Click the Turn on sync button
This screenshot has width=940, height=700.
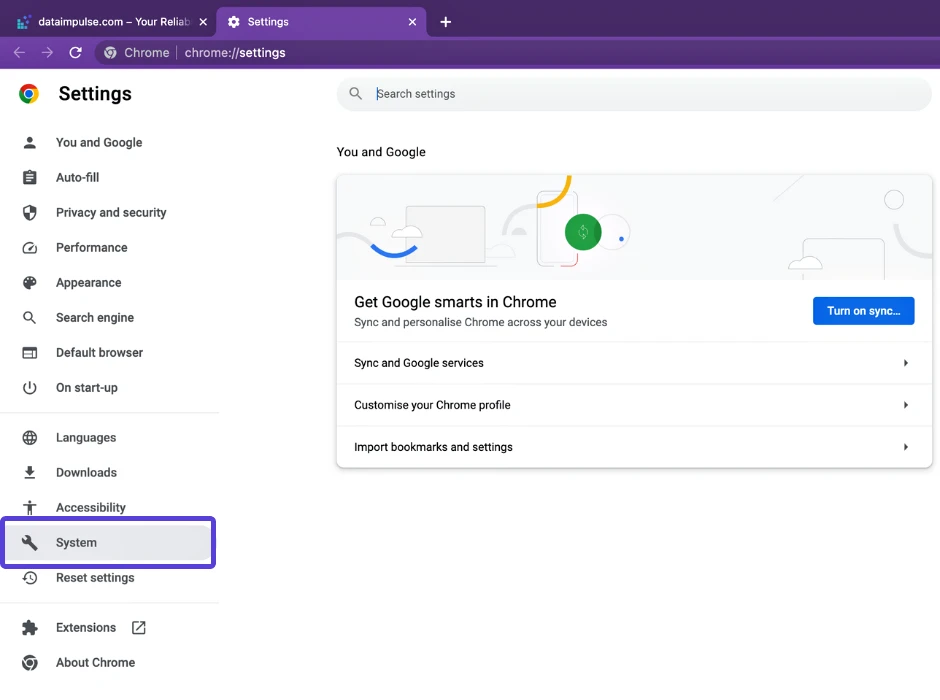[x=863, y=311]
